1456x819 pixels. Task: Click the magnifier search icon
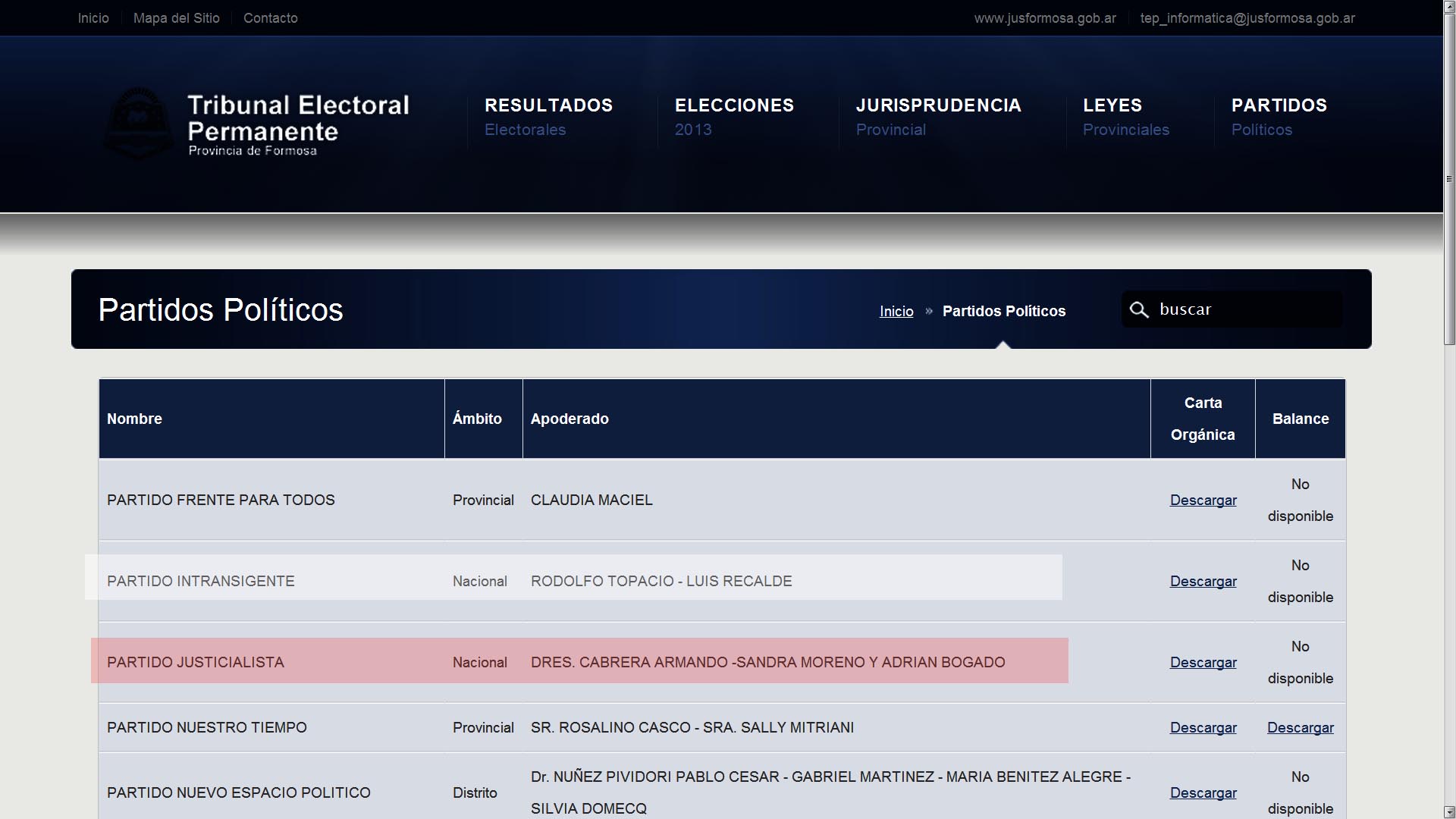pos(1139,309)
